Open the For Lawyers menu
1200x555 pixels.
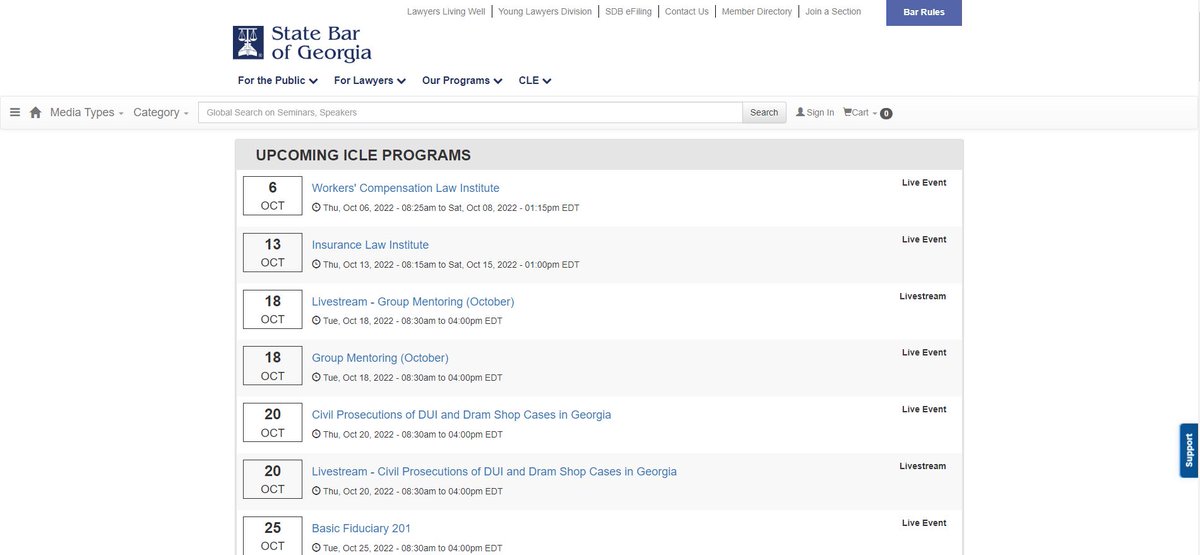(370, 80)
